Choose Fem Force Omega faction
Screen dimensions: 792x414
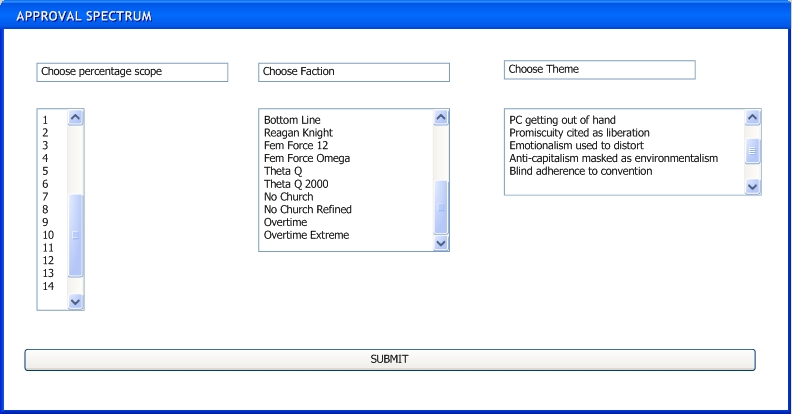[x=307, y=159]
